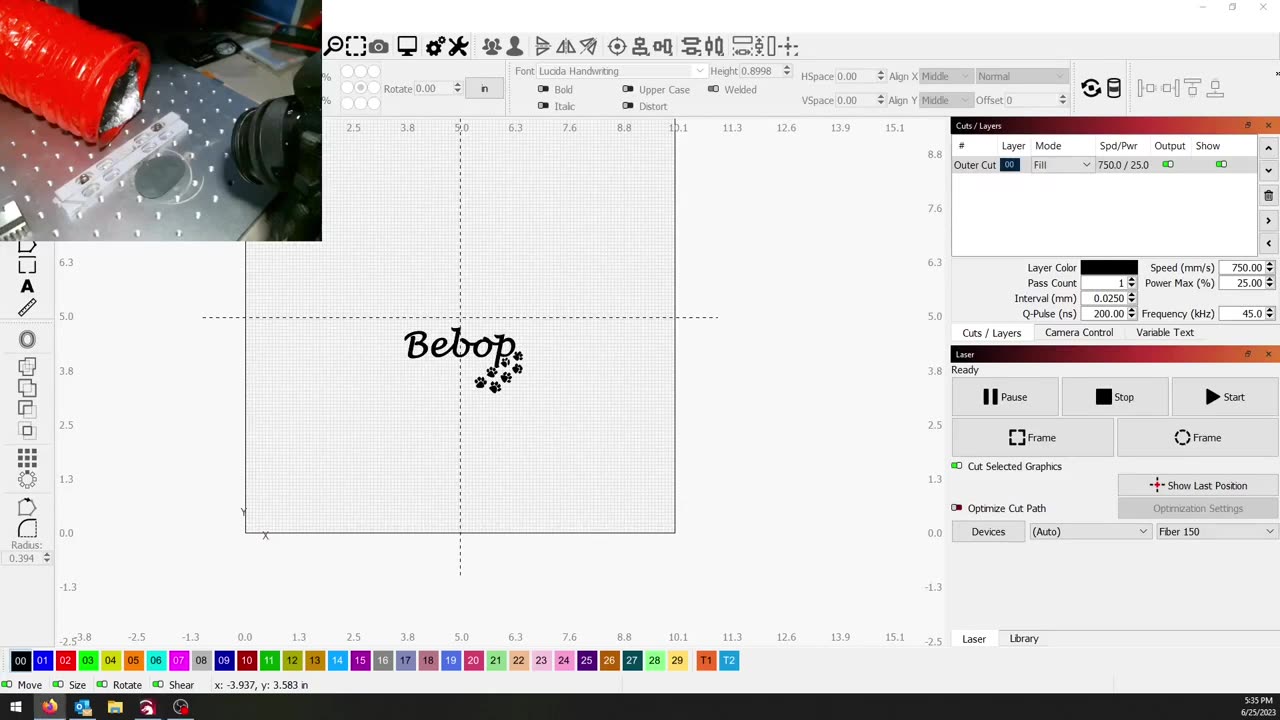Screen dimensions: 1280x720
Task: Open the (Auto) port dropdown
Action: click(1090, 532)
